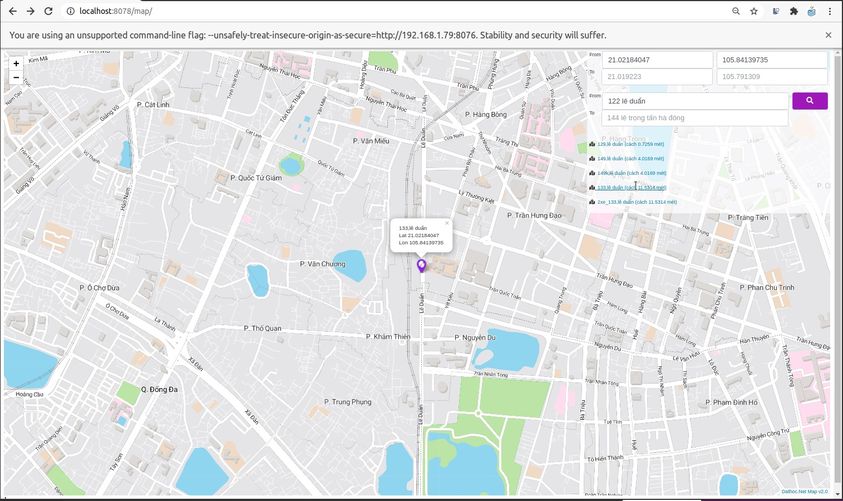Click the 'P. Thổ Quan' map label
Image resolution: width=843 pixels, height=501 pixels.
[x=262, y=328]
